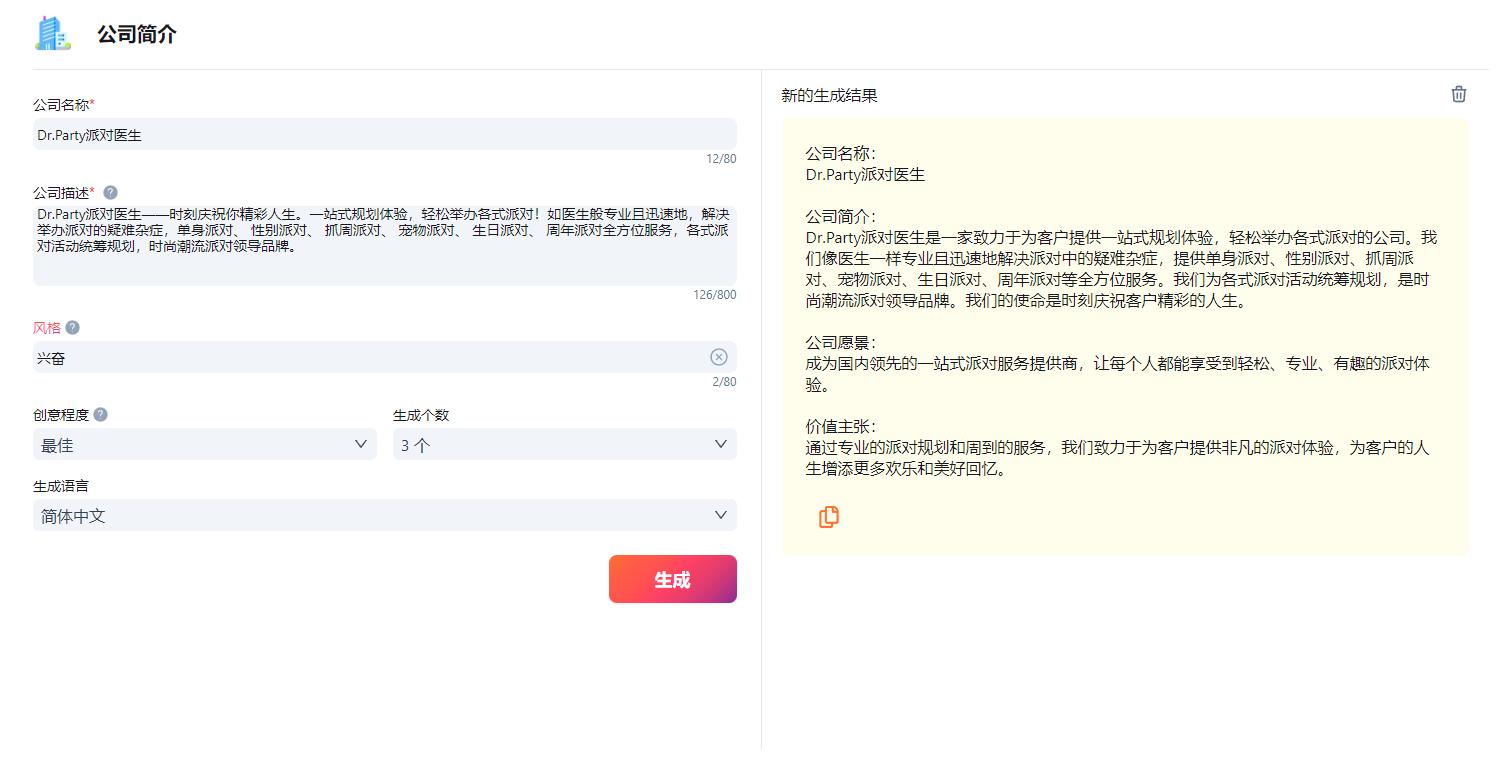The height and width of the screenshot is (758, 1501).
Task: Show help tooltip next to 公司描述
Action: tap(110, 192)
